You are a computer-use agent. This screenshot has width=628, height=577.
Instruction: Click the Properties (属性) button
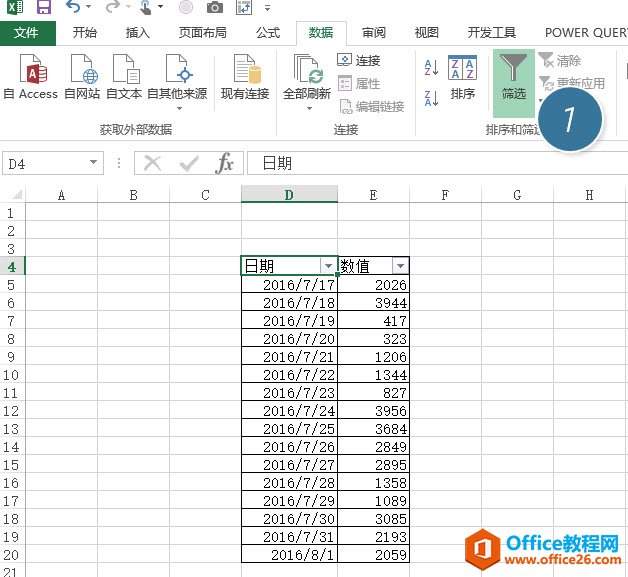pyautogui.click(x=358, y=83)
